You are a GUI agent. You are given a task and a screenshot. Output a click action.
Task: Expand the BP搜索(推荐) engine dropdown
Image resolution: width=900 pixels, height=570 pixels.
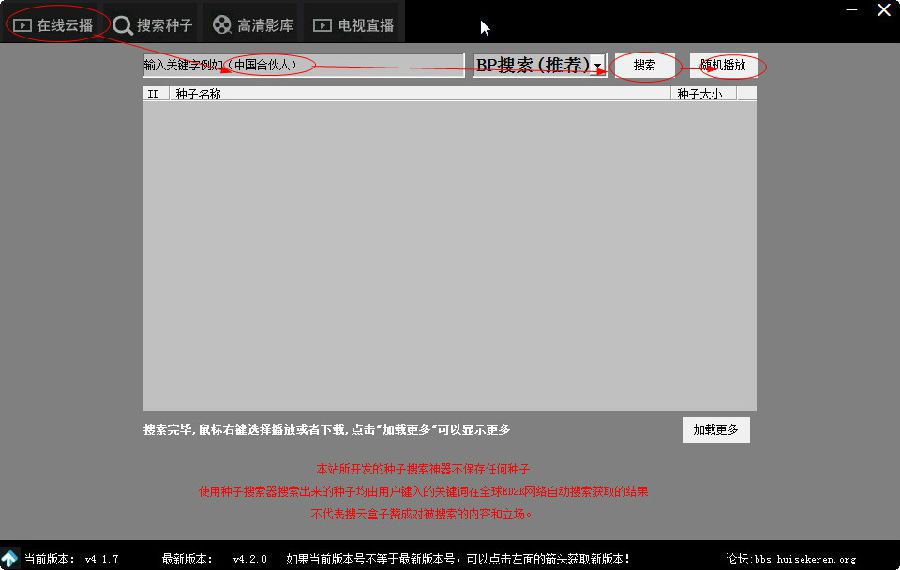(598, 65)
